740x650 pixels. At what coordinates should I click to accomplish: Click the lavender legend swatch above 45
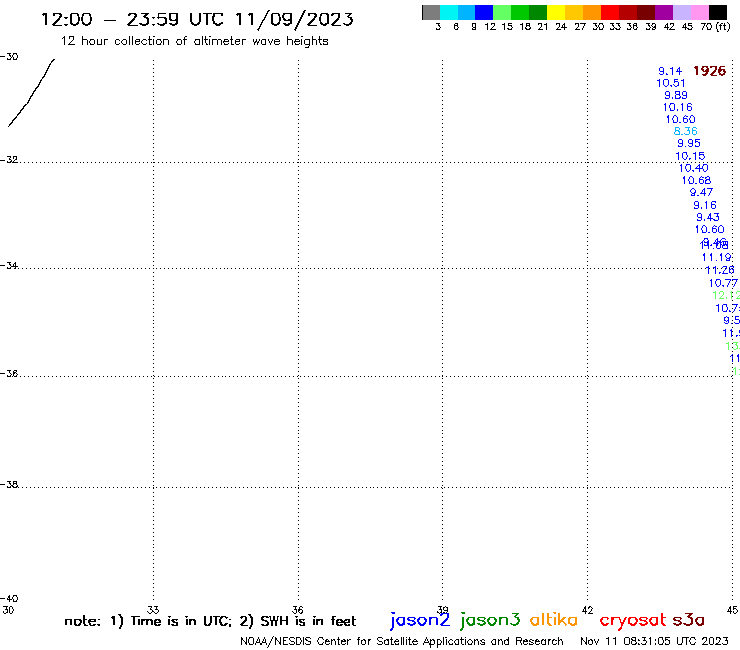point(681,12)
